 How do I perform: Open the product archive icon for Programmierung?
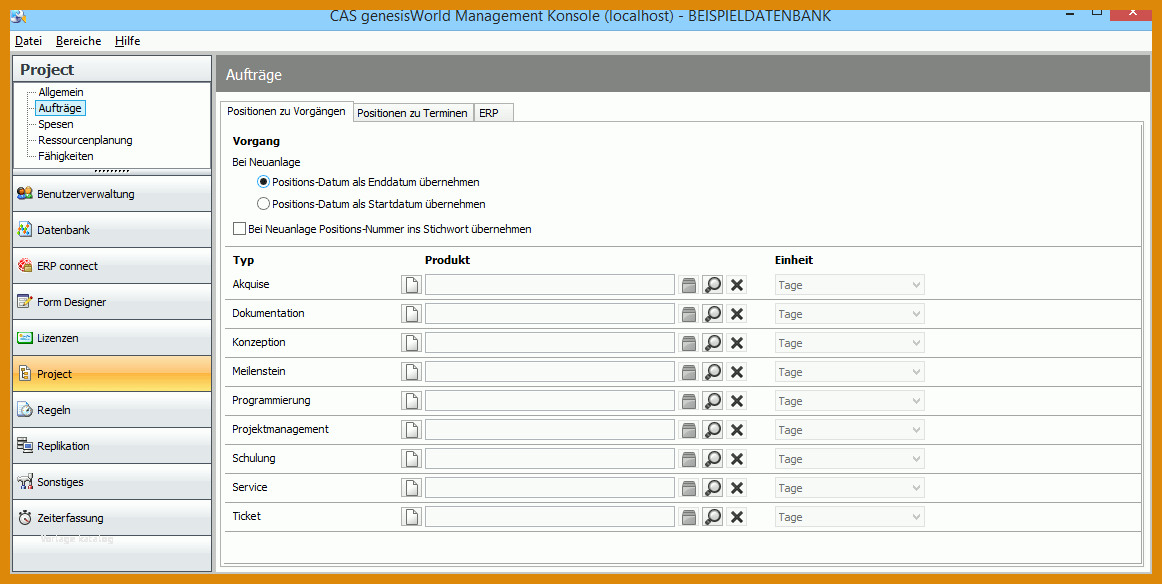click(689, 401)
